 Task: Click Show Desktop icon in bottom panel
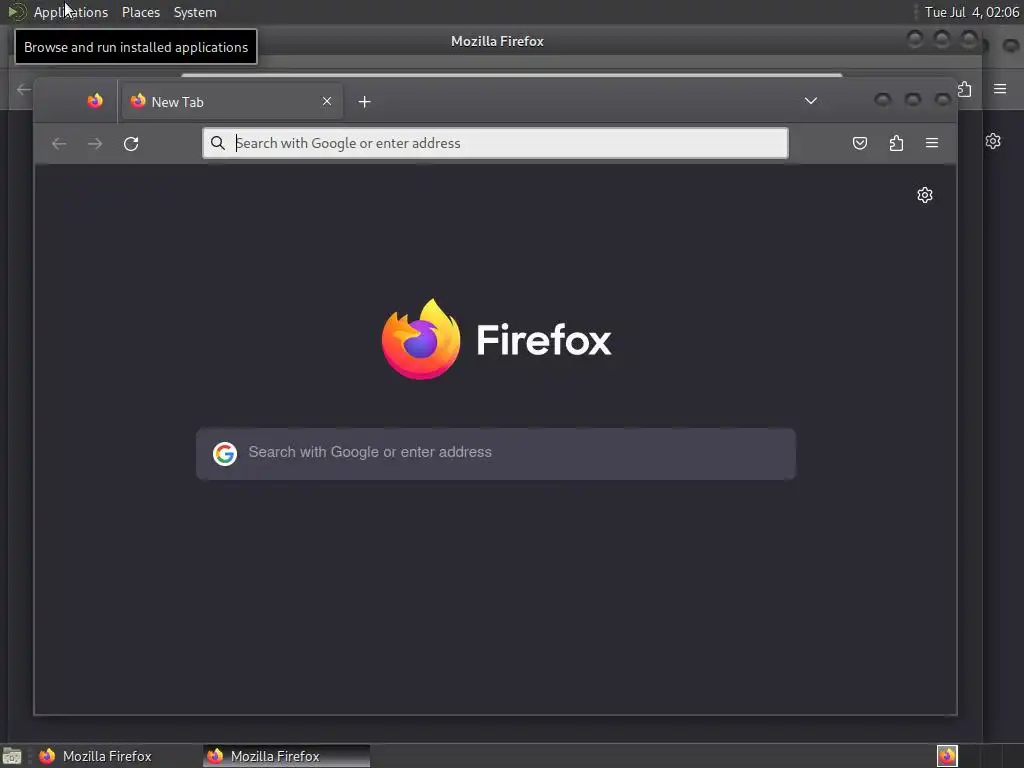coord(12,756)
